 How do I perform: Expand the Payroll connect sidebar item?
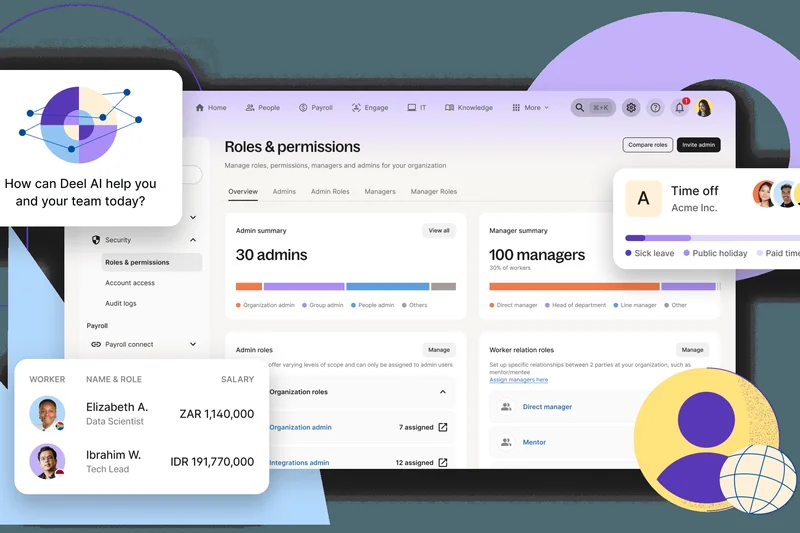[193, 344]
